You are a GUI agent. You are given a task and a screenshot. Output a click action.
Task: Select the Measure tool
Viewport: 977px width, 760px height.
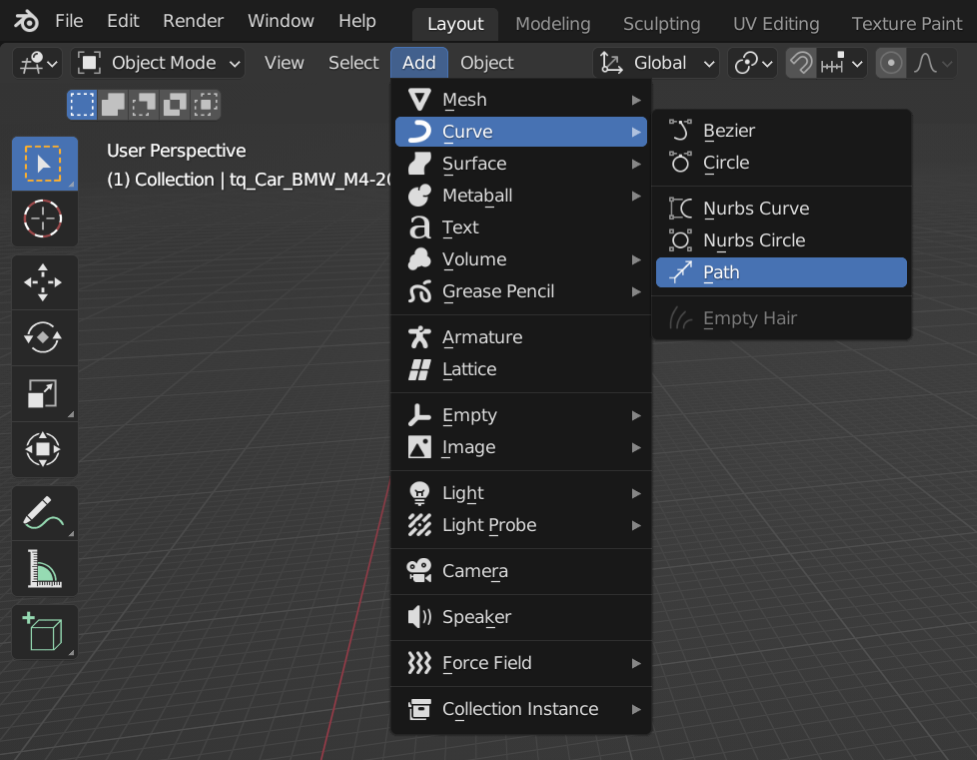point(43,569)
